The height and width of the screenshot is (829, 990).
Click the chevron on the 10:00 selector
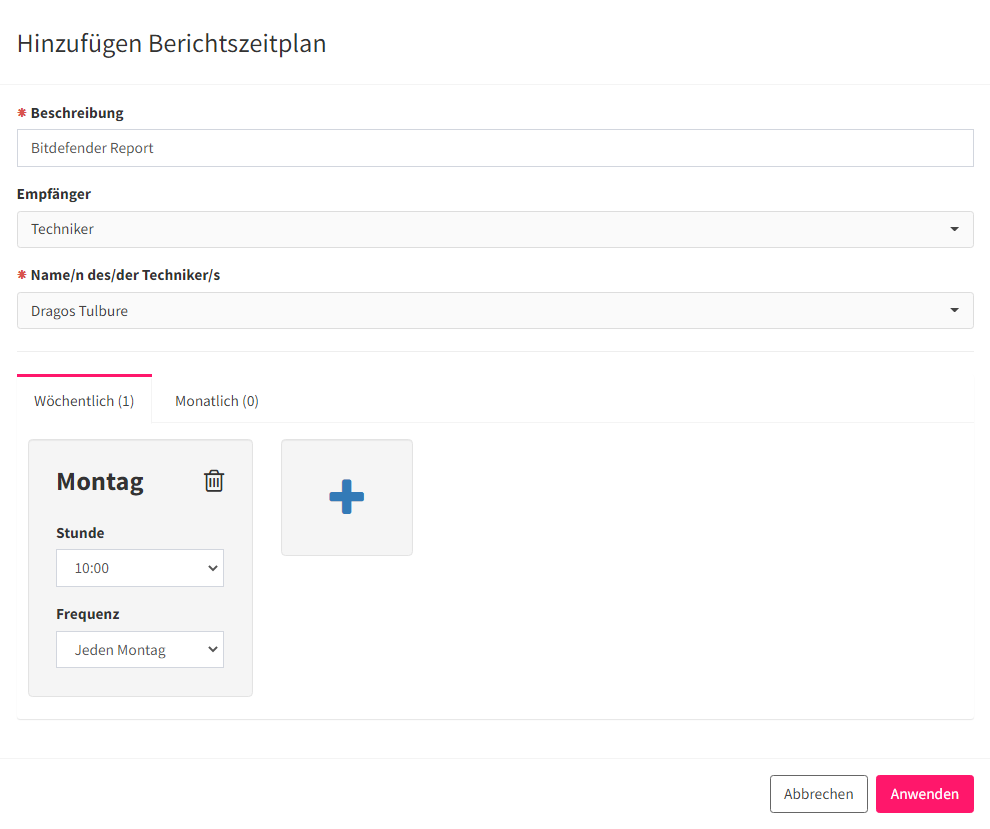[213, 568]
